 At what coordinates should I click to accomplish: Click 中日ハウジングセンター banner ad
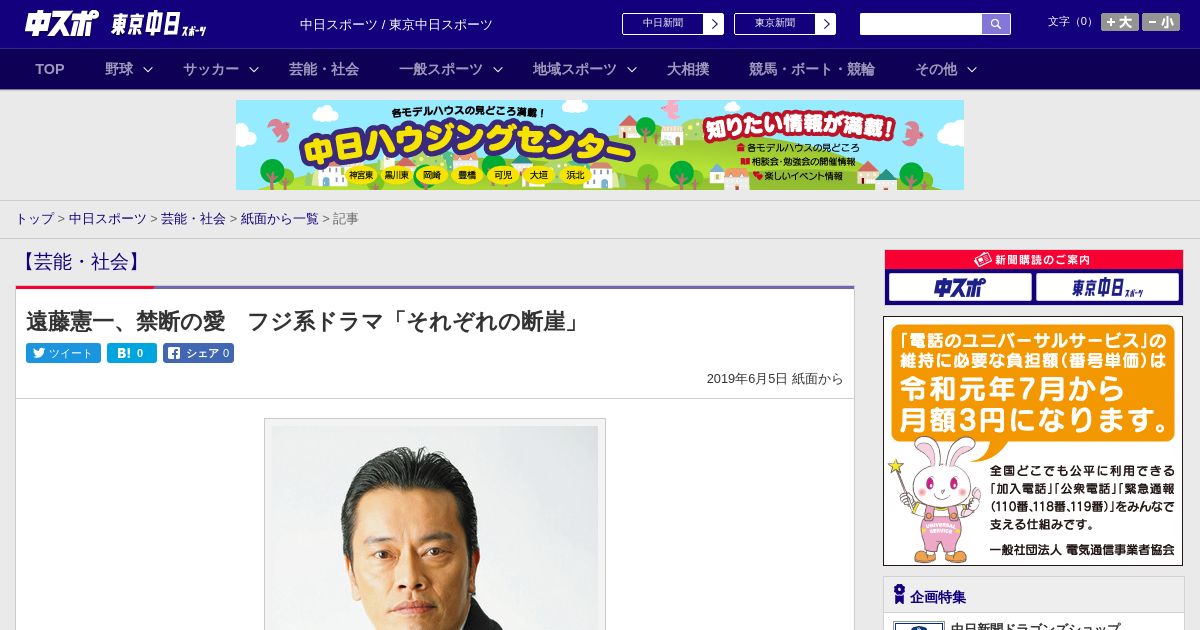point(600,145)
